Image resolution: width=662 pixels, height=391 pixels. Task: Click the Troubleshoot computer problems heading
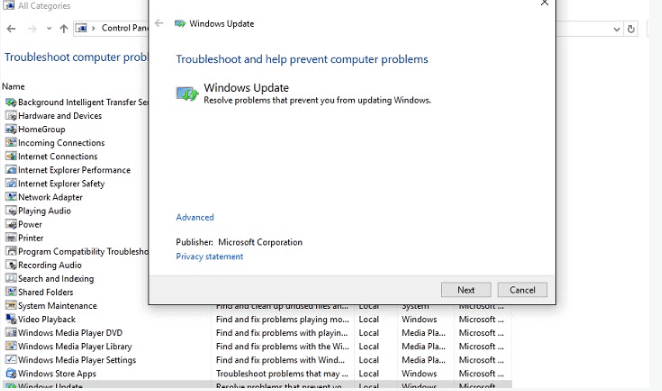coord(76,57)
